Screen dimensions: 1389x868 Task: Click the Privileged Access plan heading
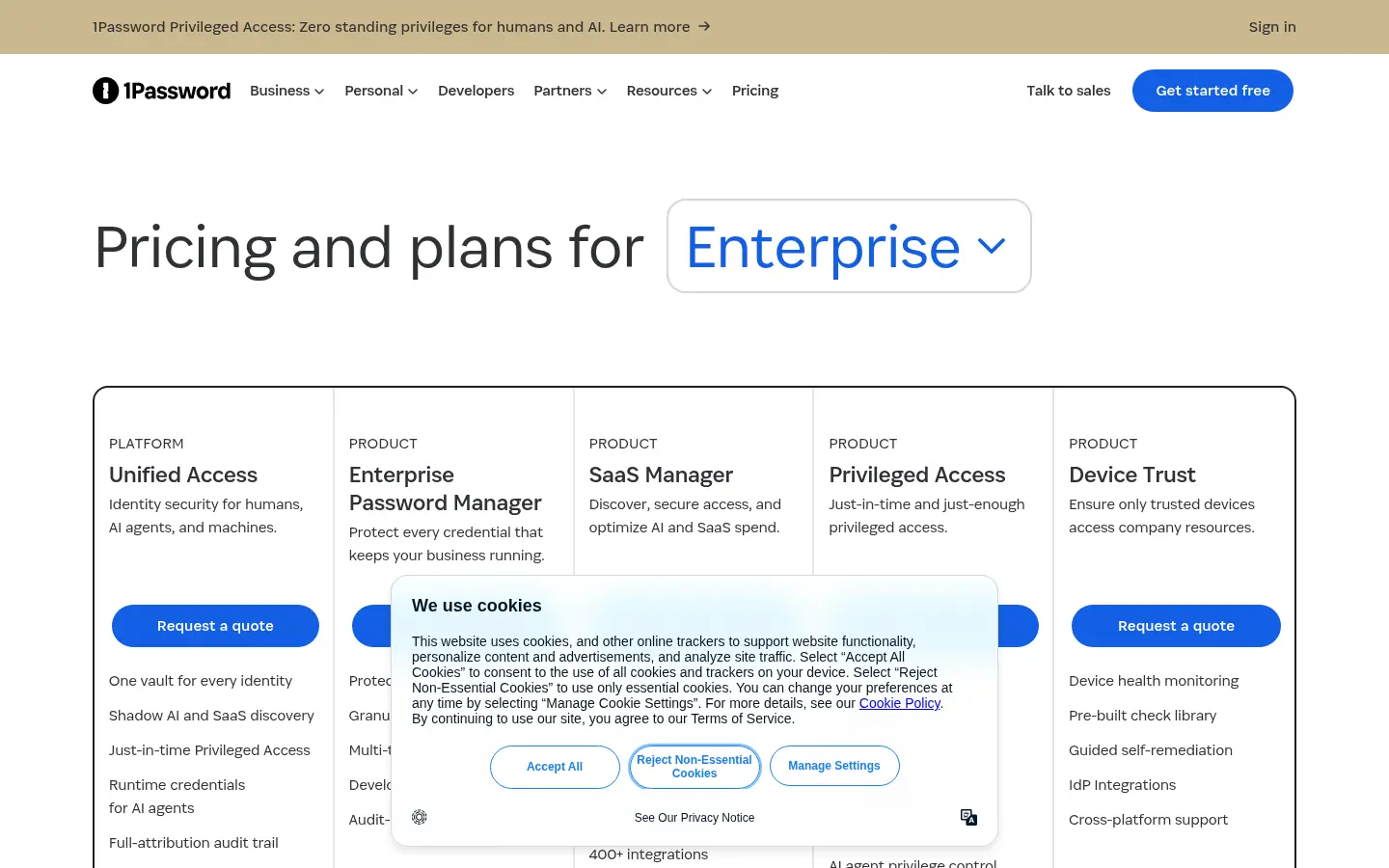(917, 475)
